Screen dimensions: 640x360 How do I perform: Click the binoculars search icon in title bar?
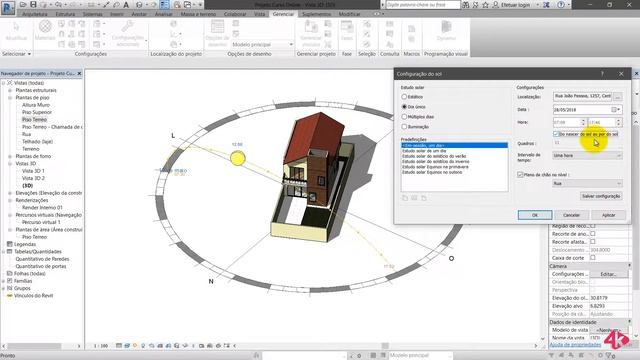466,5
